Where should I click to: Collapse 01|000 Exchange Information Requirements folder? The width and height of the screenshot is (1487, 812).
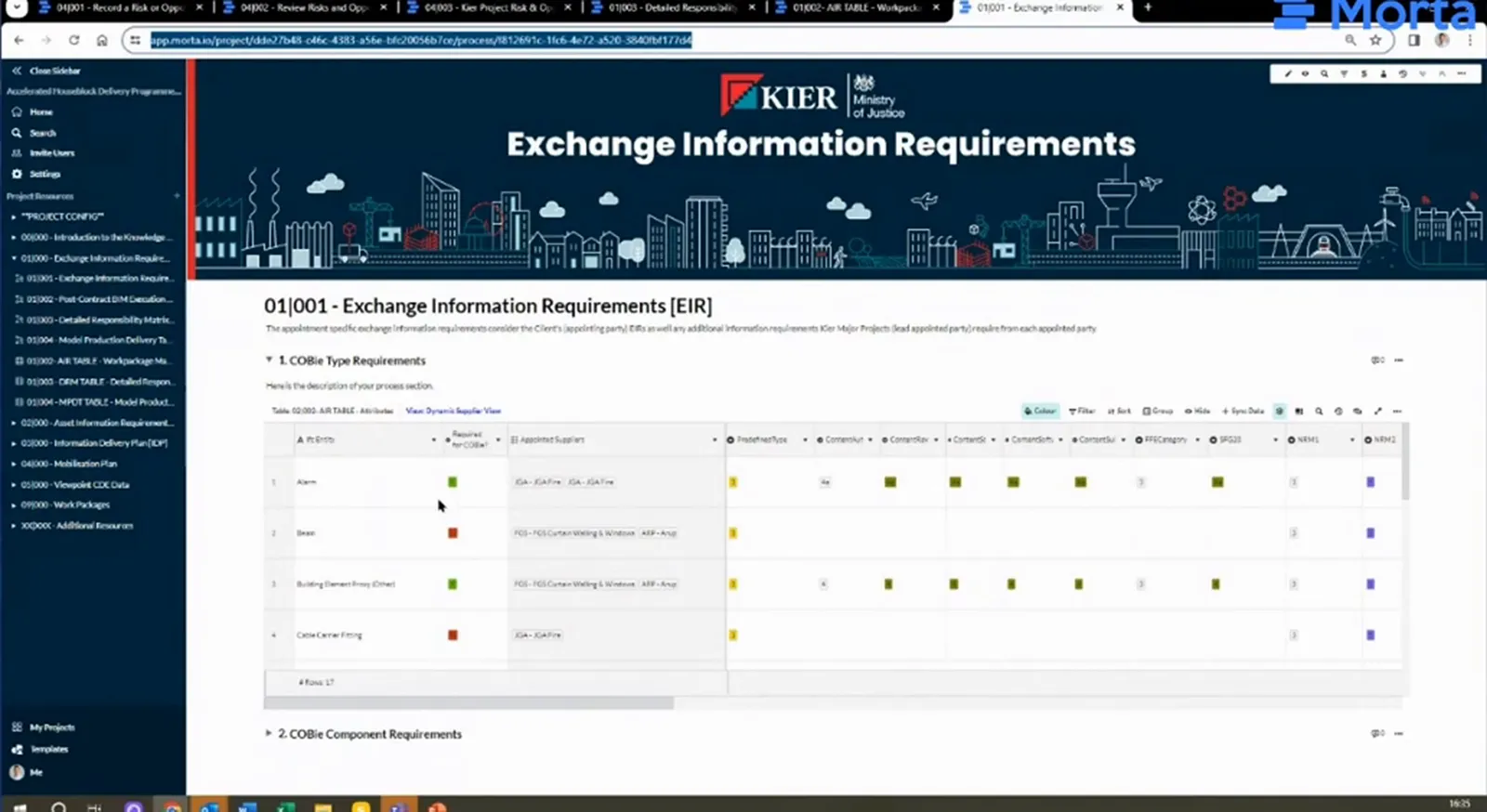(14, 258)
